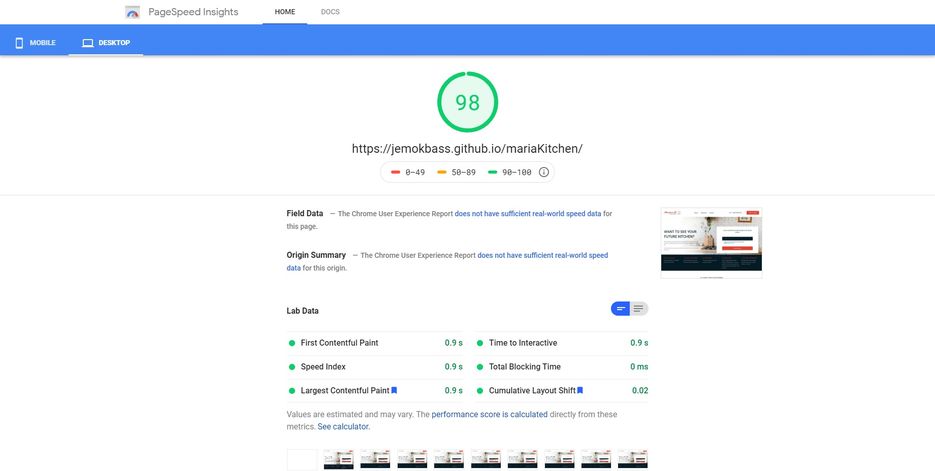Viewport: 935px width, 471px height.
Task: Open 'performance score is calculated' link
Action: tap(490, 414)
